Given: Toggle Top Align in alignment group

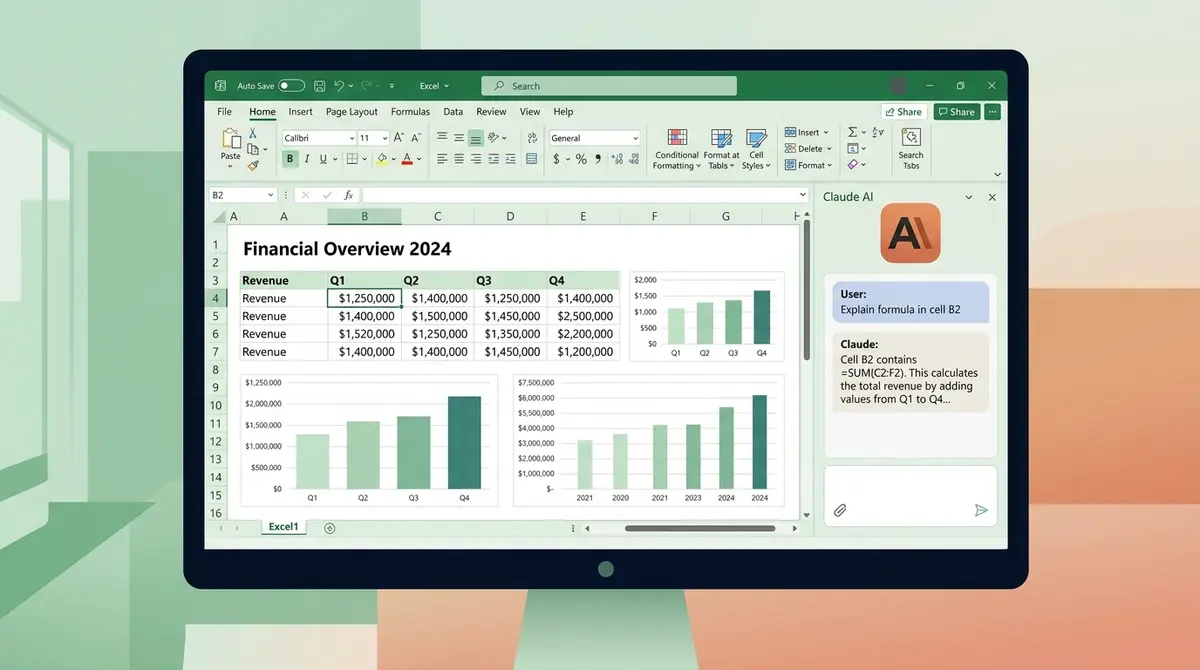Looking at the screenshot, I should tap(442, 137).
